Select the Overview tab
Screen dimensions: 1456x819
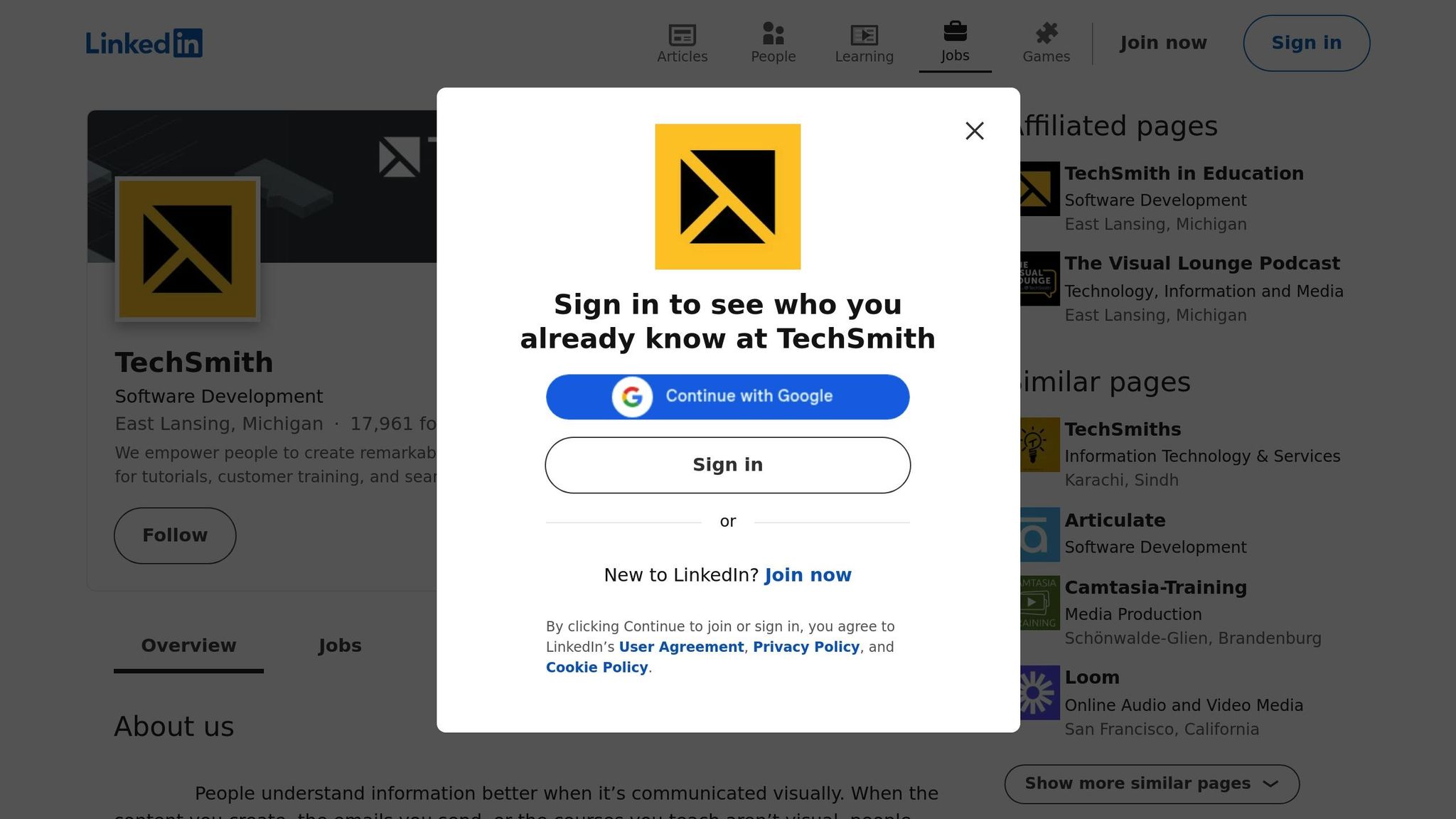coord(188,646)
